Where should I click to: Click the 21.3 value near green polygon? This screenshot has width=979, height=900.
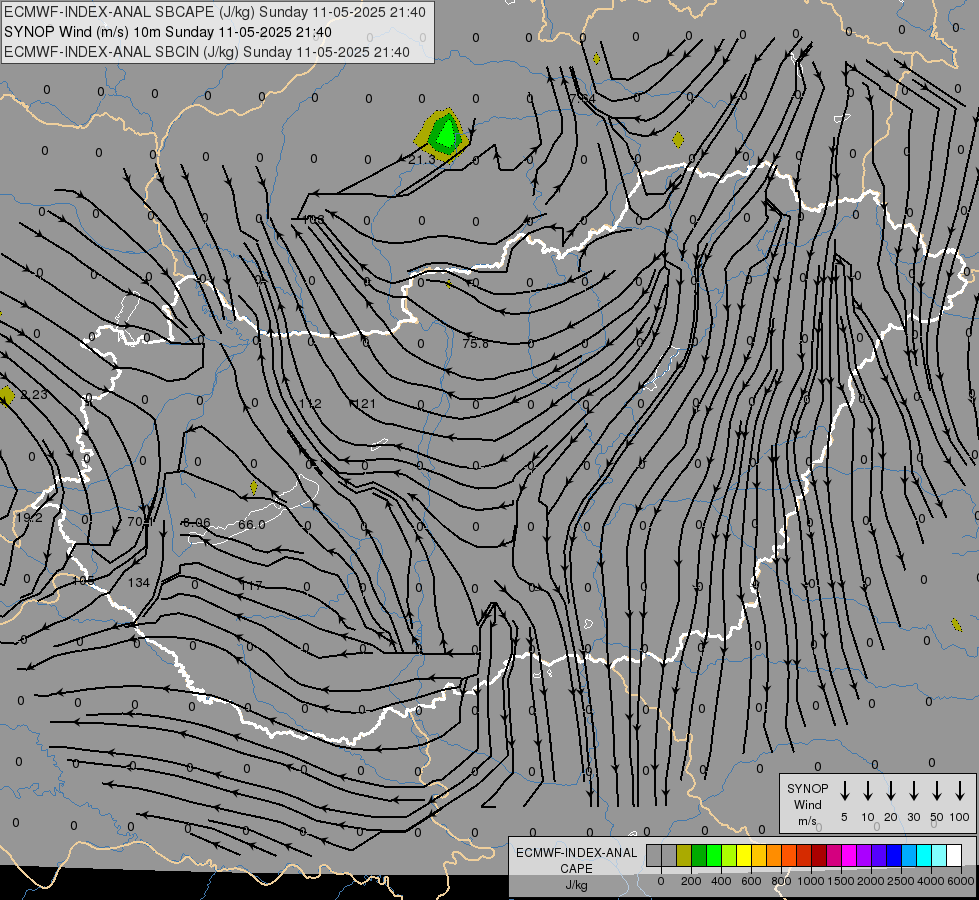pyautogui.click(x=421, y=160)
